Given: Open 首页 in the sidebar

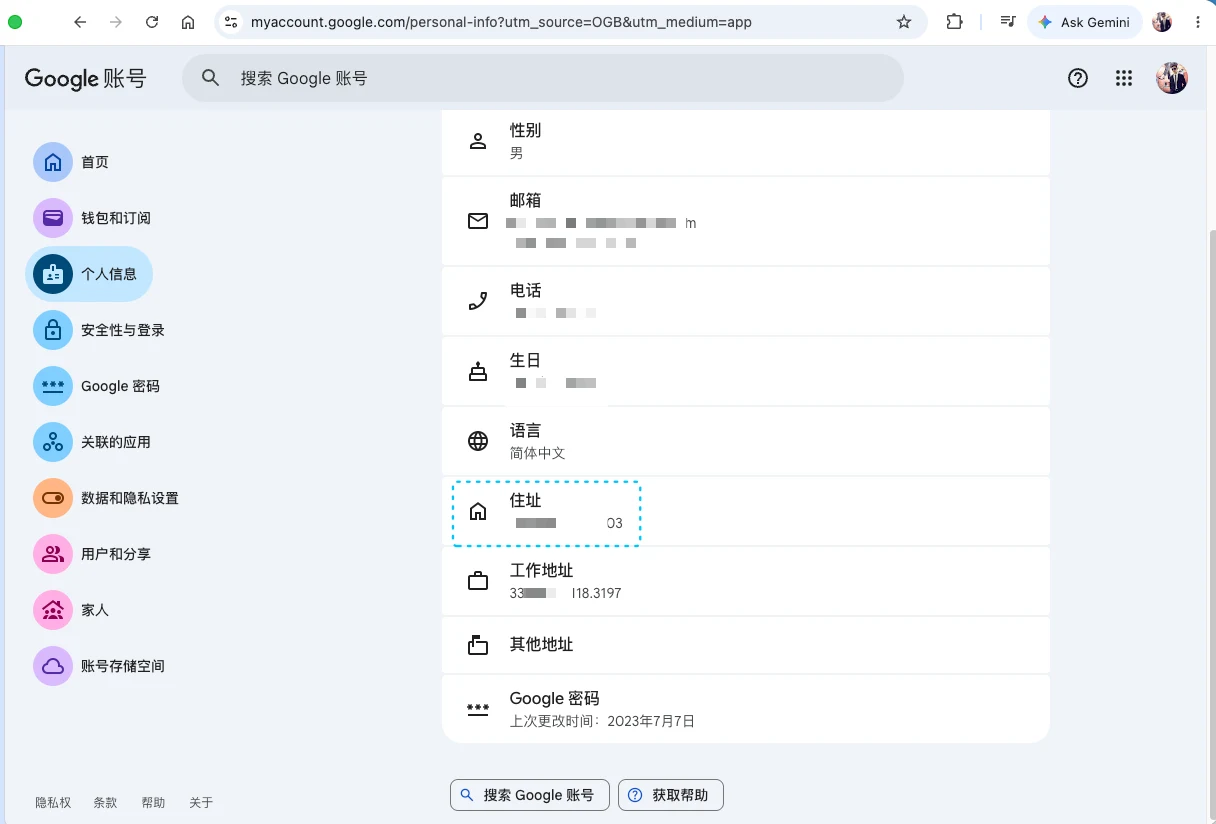Looking at the screenshot, I should (x=72, y=162).
